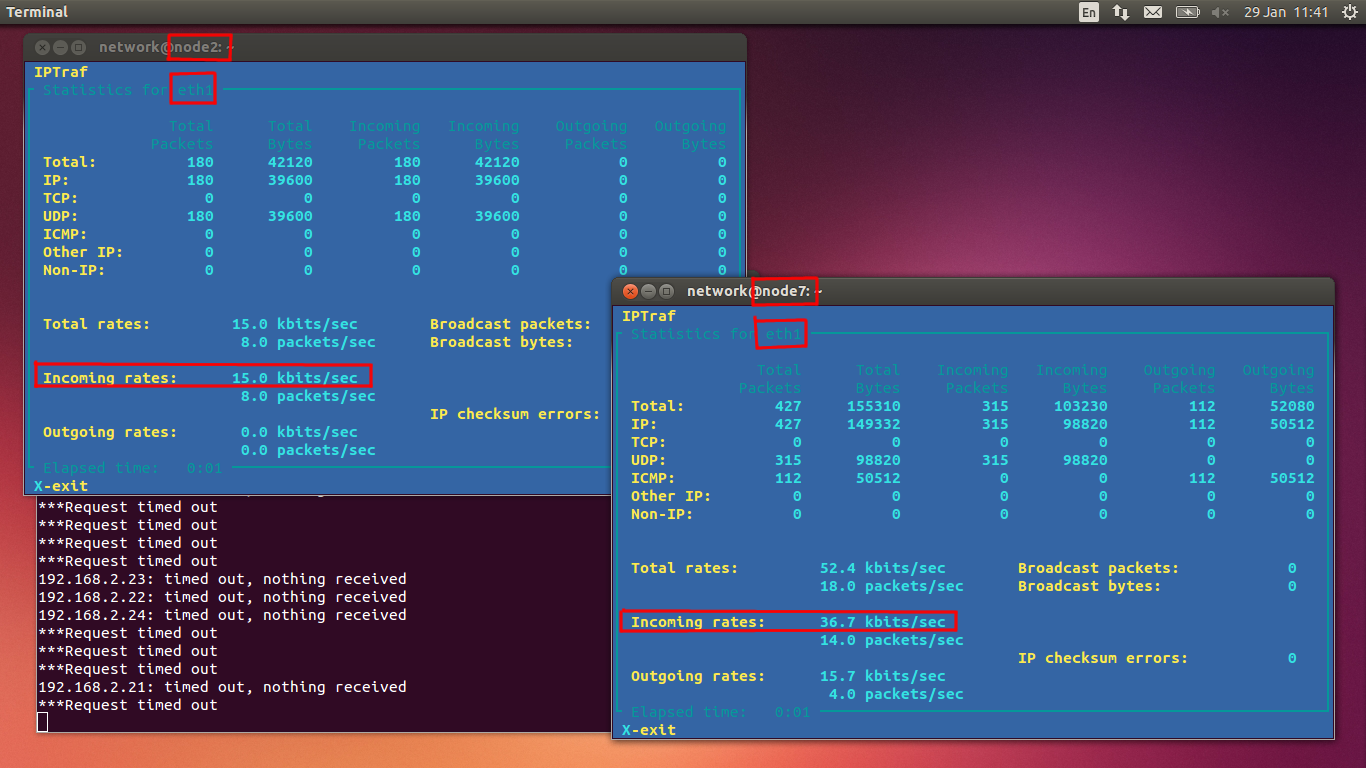Click the muted volume speaker icon
1366x768 pixels.
(x=1220, y=12)
